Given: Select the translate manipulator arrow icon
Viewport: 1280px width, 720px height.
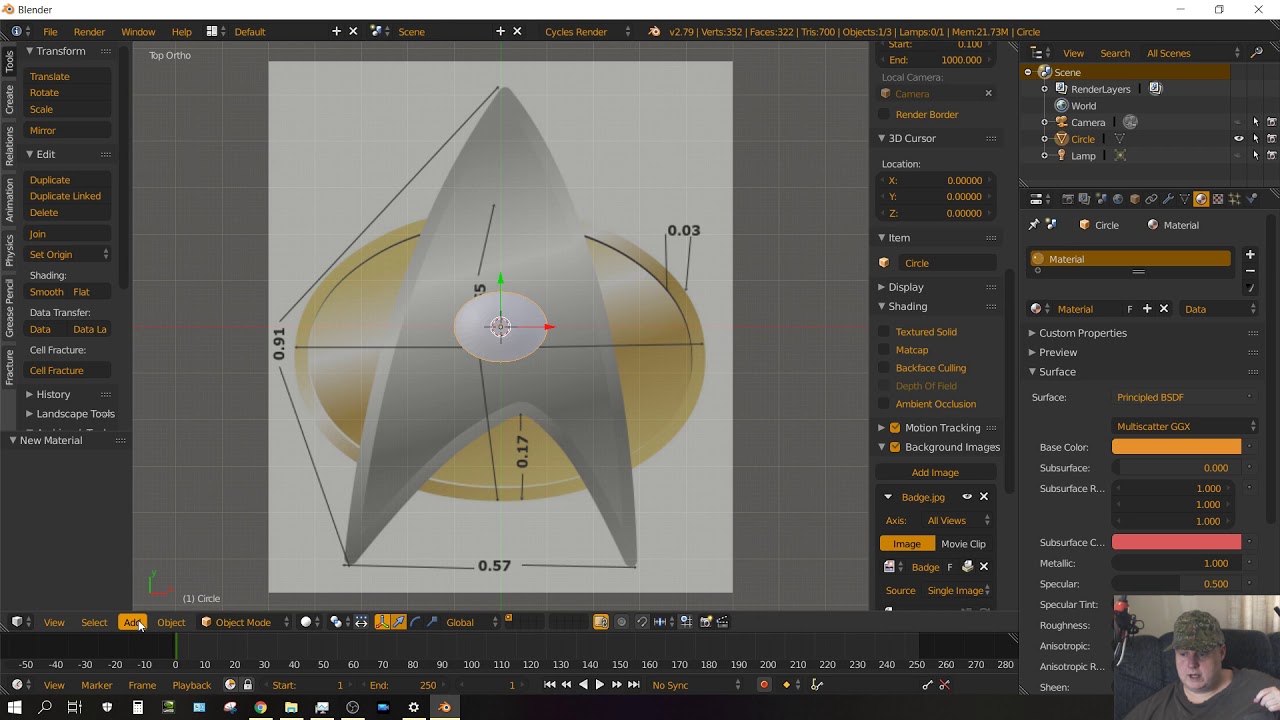Looking at the screenshot, I should click(399, 622).
